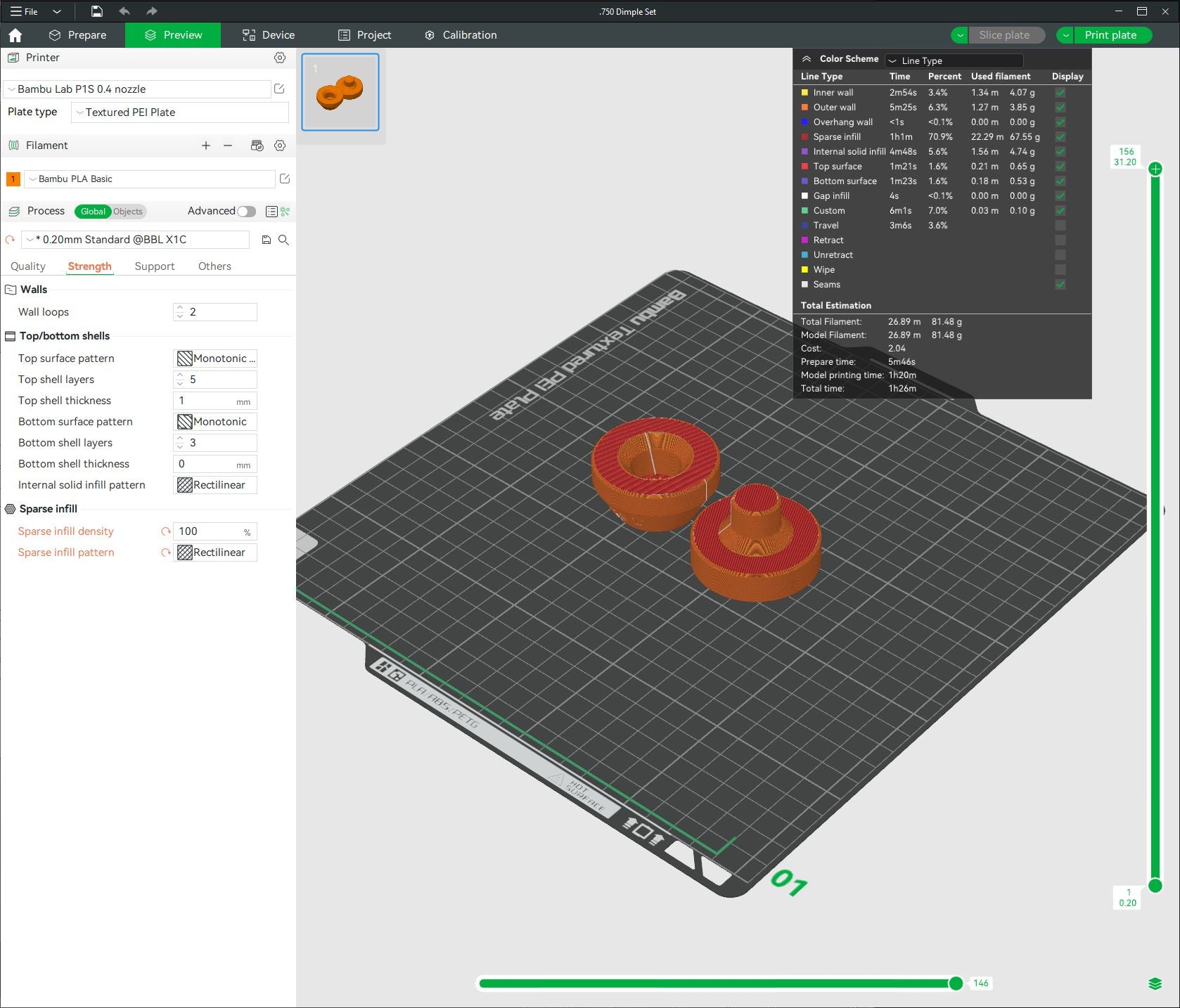Open Top surface pattern dropdown
Viewport: 1180px width, 1008px height.
(215, 358)
